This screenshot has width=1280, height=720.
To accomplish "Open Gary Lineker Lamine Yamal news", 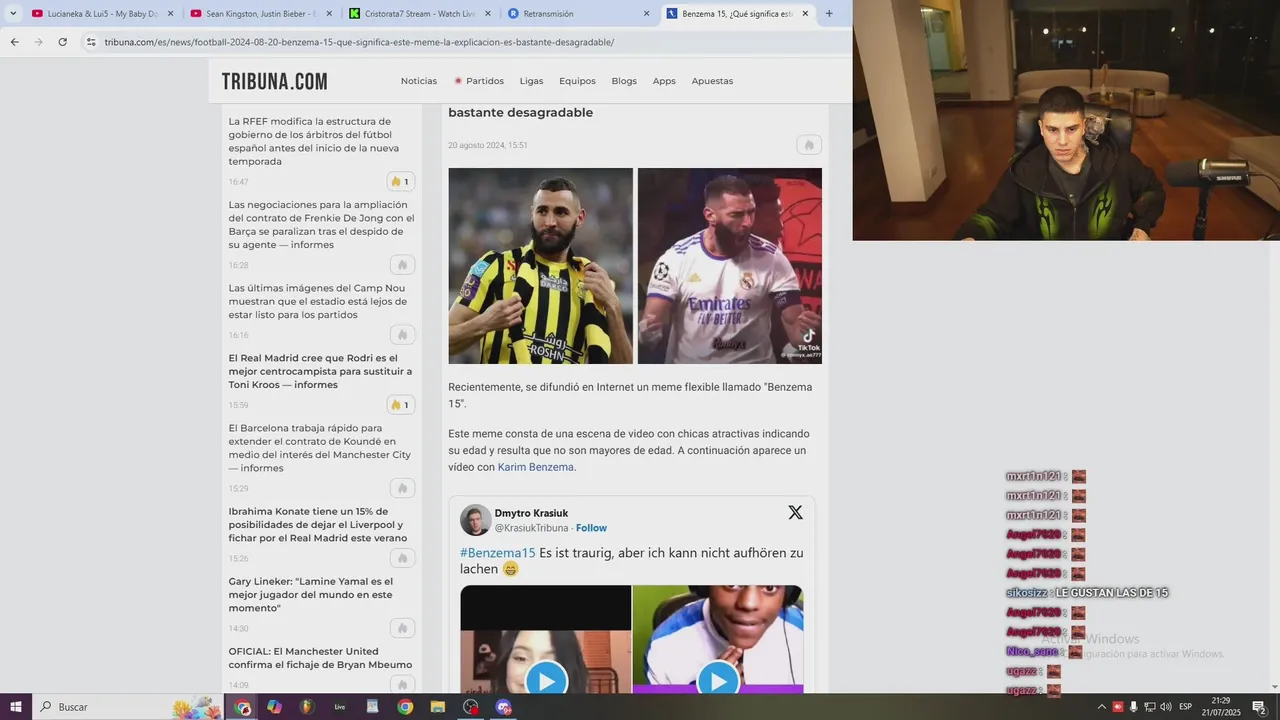I will (x=310, y=594).
